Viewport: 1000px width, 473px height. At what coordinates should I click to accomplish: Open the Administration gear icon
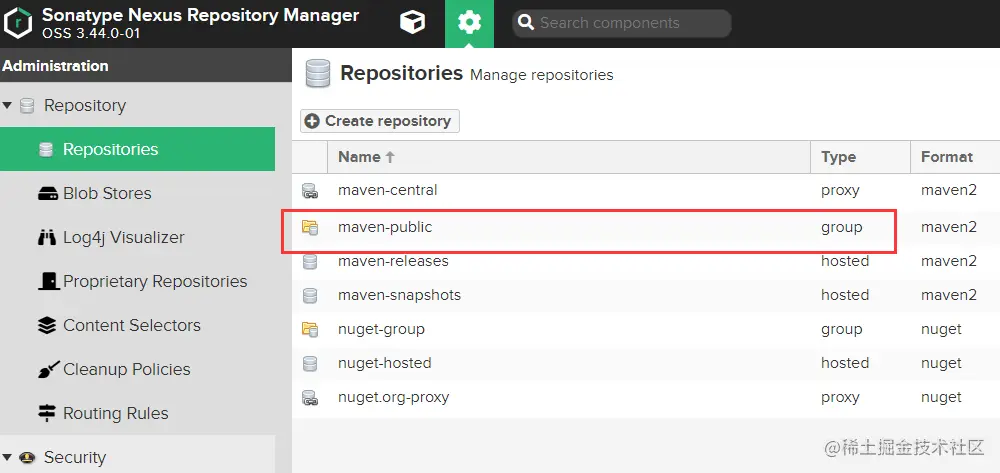pos(469,24)
